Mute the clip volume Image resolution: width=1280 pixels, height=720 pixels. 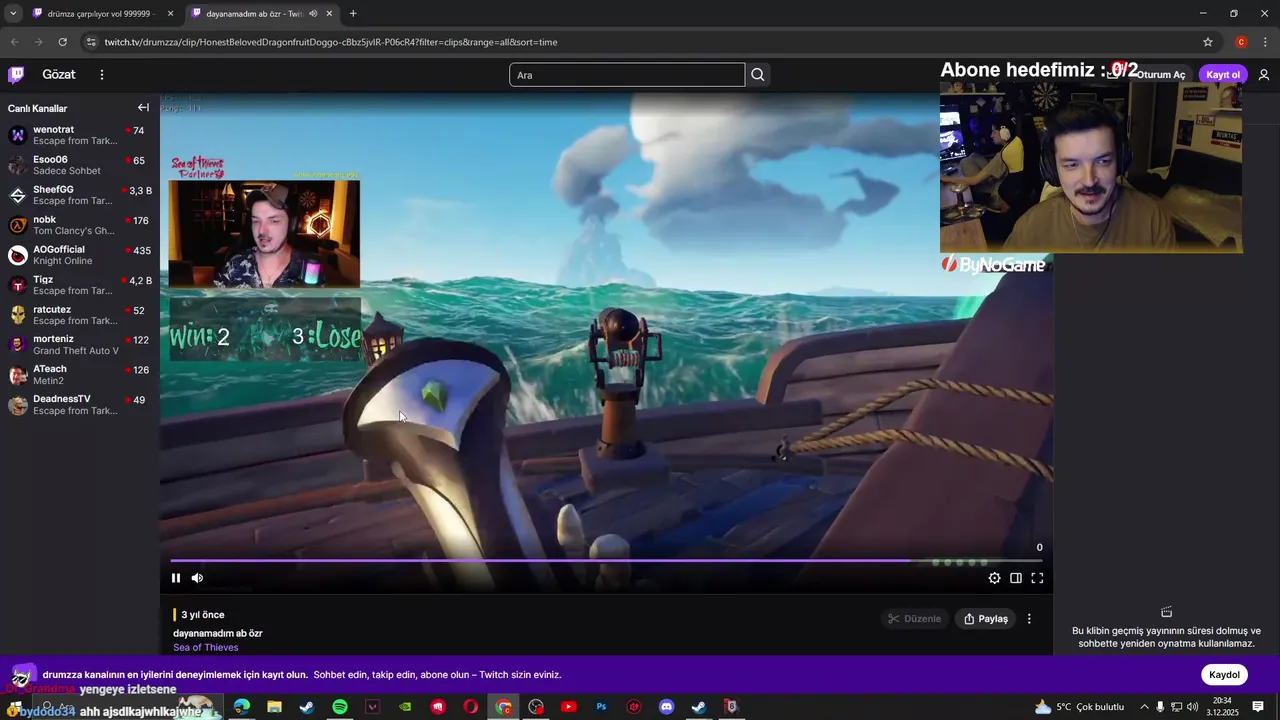click(197, 578)
